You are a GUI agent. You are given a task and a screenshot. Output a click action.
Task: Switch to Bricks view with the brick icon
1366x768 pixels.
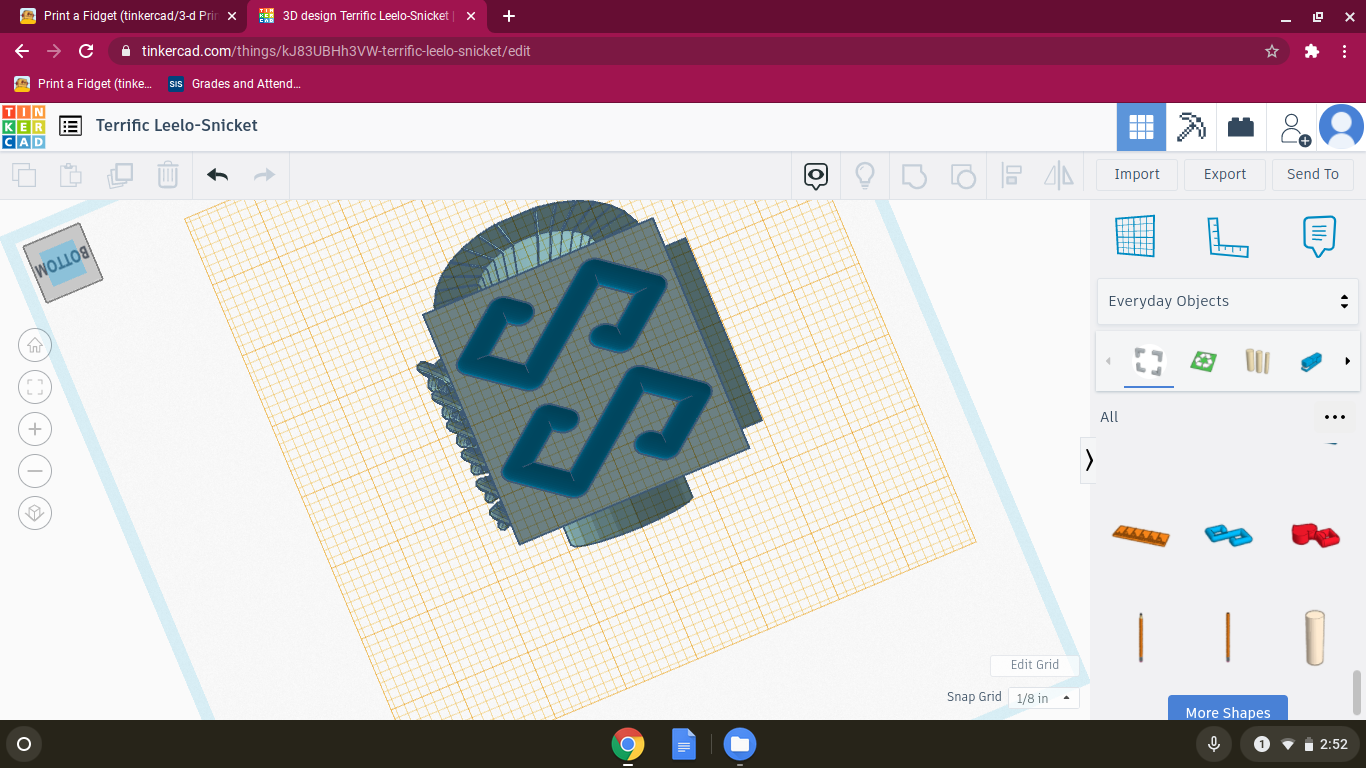click(1241, 127)
